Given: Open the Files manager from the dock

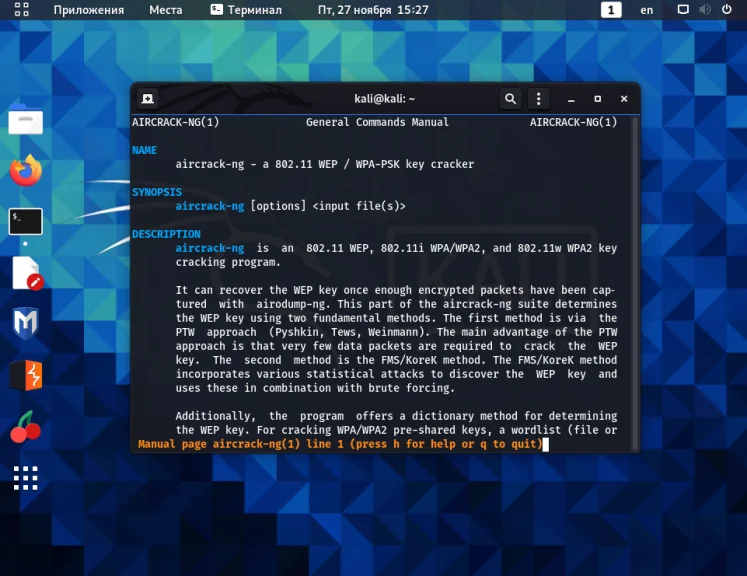Looking at the screenshot, I should coord(26,119).
